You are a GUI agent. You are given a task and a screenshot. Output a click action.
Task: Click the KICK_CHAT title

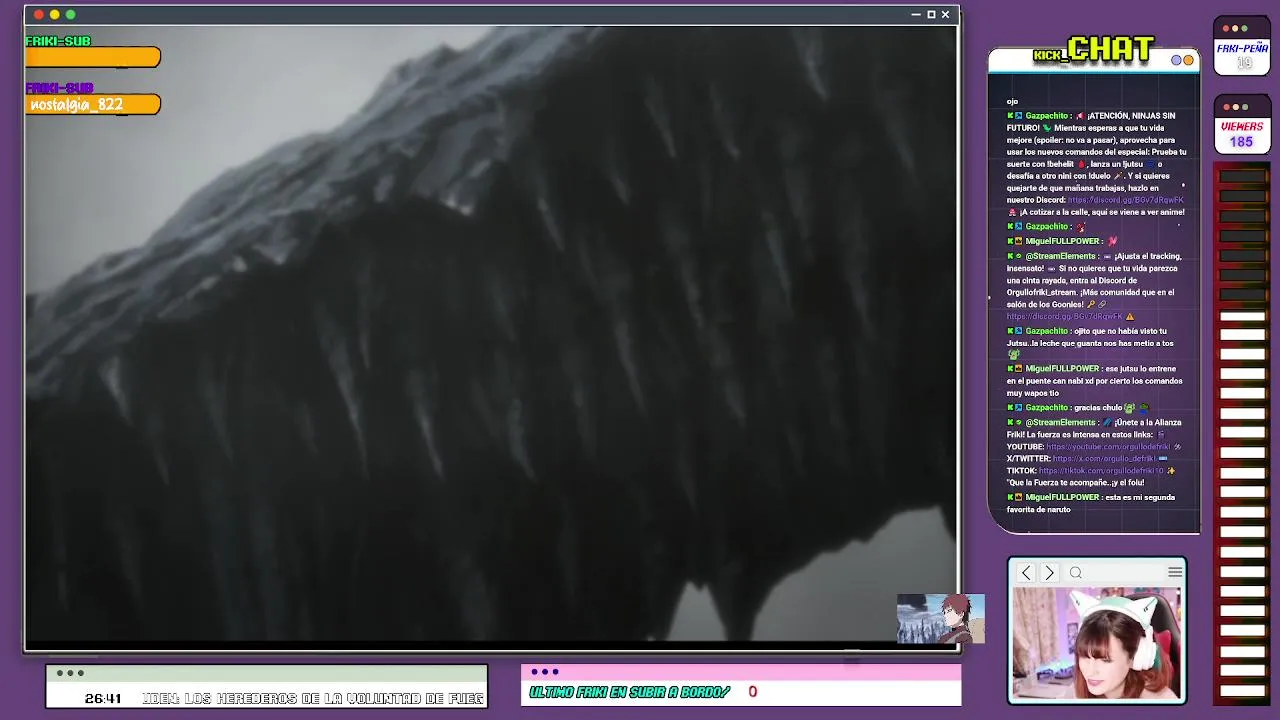point(1094,50)
